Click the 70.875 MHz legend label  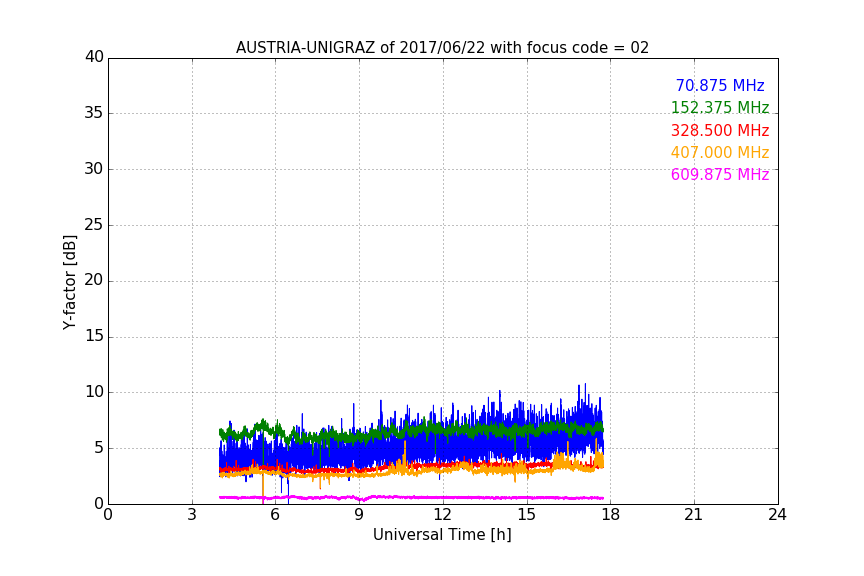click(x=720, y=85)
